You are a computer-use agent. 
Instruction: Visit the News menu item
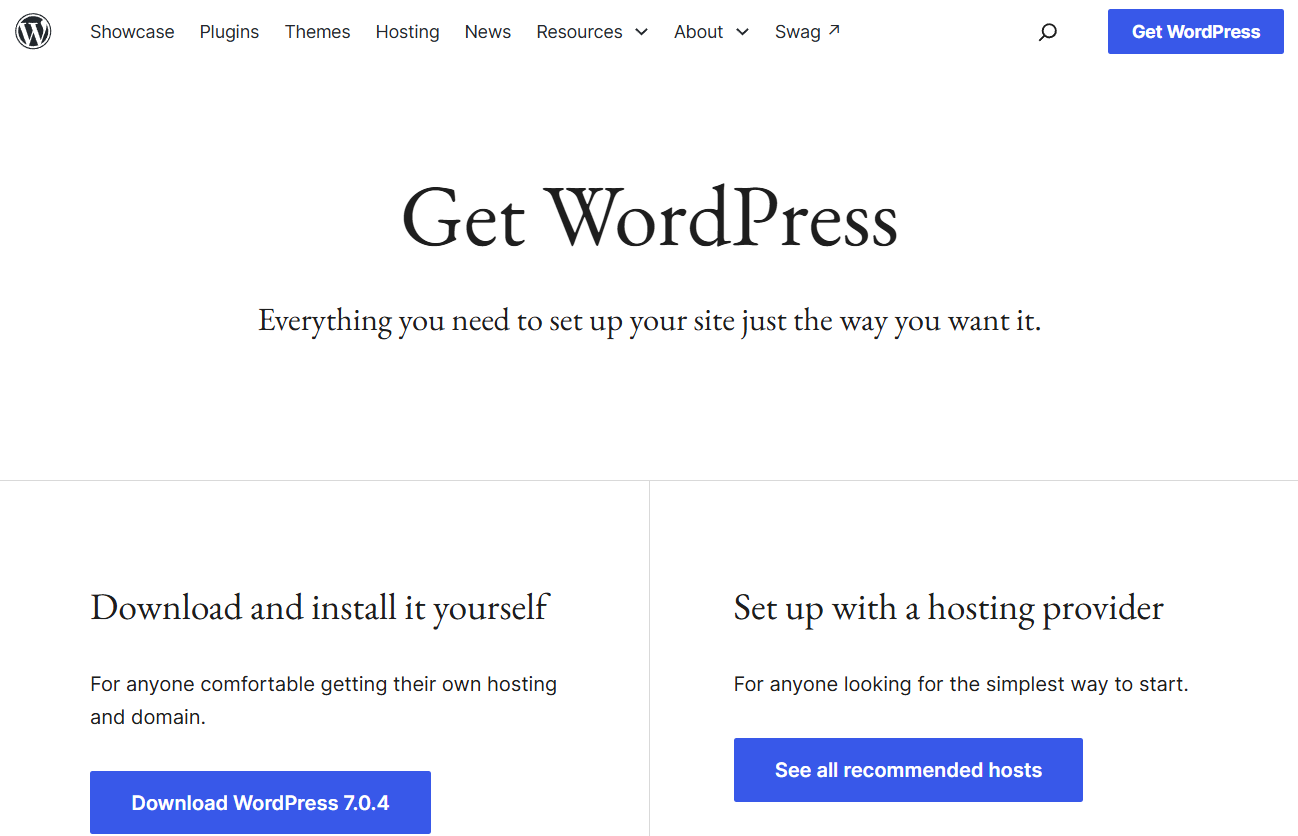coord(488,32)
